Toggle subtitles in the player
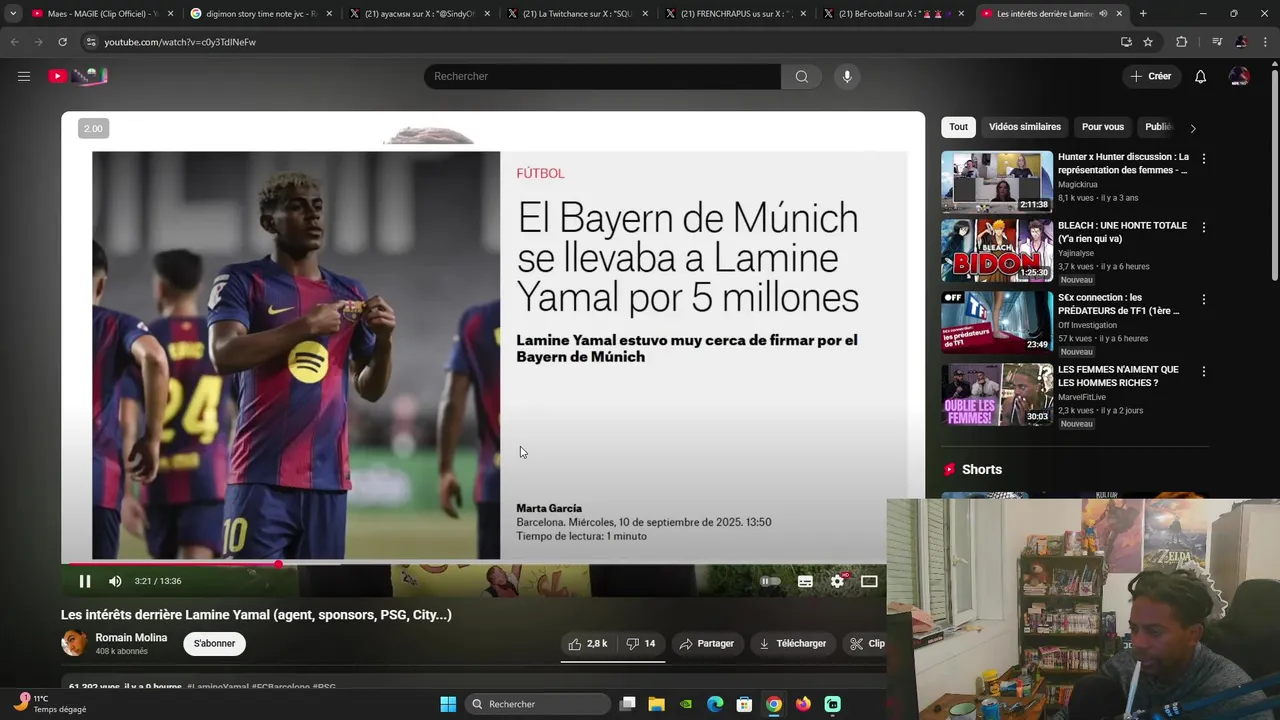Screen dimensions: 1280x720 coord(805,581)
